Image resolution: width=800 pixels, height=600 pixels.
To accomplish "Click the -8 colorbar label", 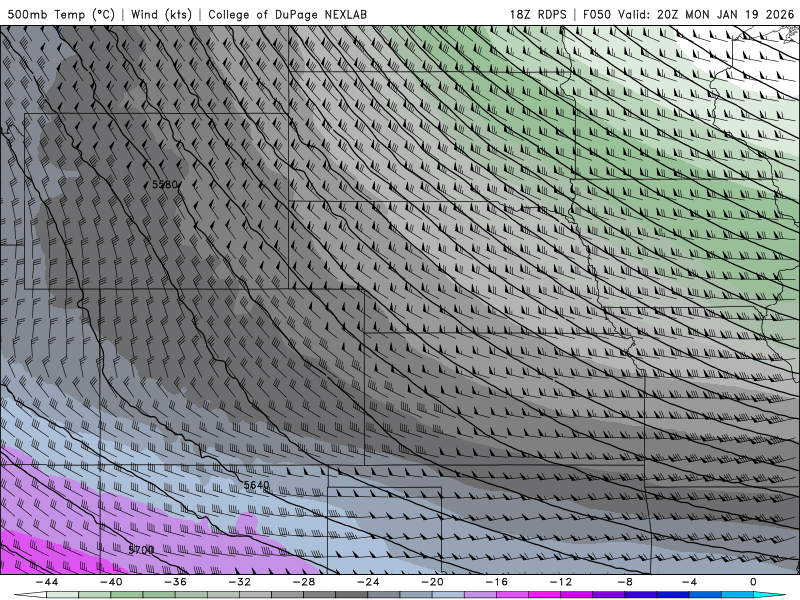I will point(625,582).
